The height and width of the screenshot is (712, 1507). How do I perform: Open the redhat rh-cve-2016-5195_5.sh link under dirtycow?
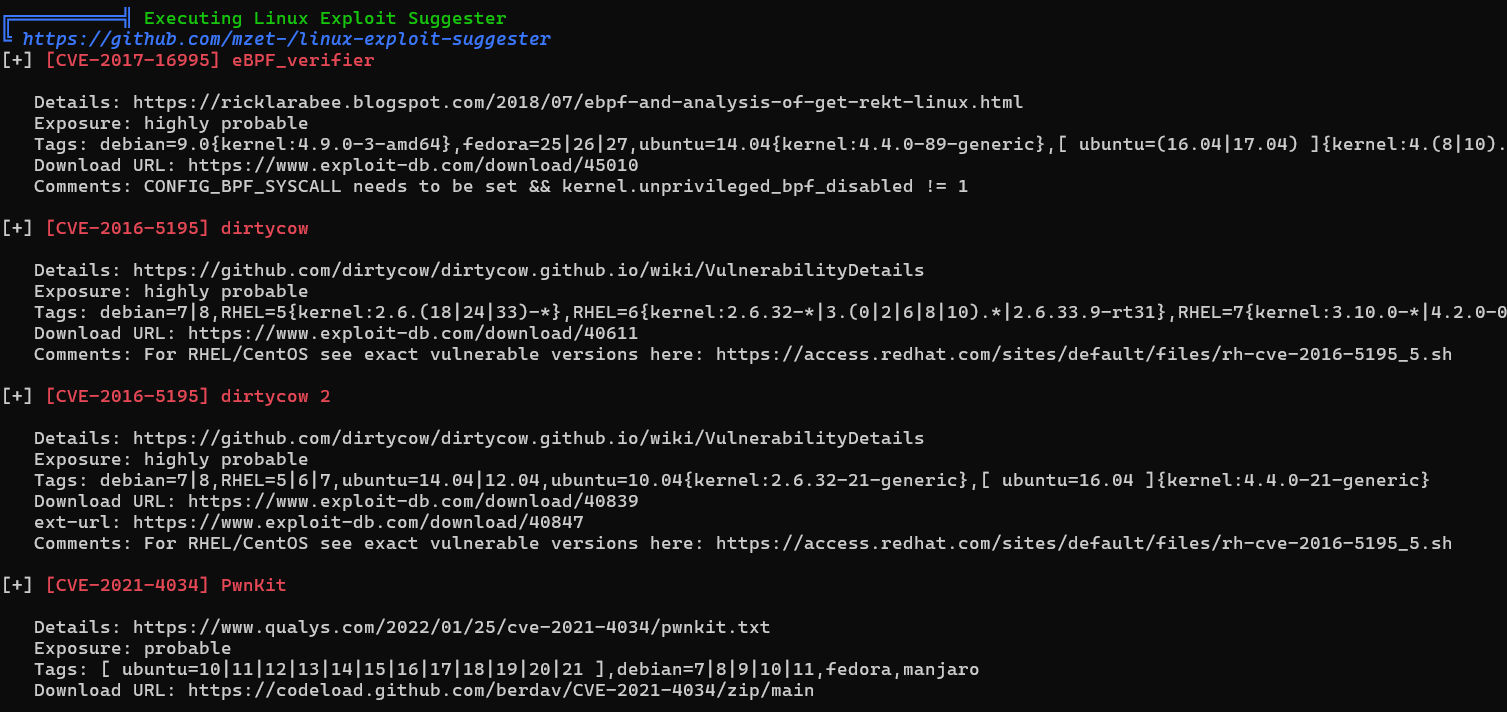point(1084,354)
